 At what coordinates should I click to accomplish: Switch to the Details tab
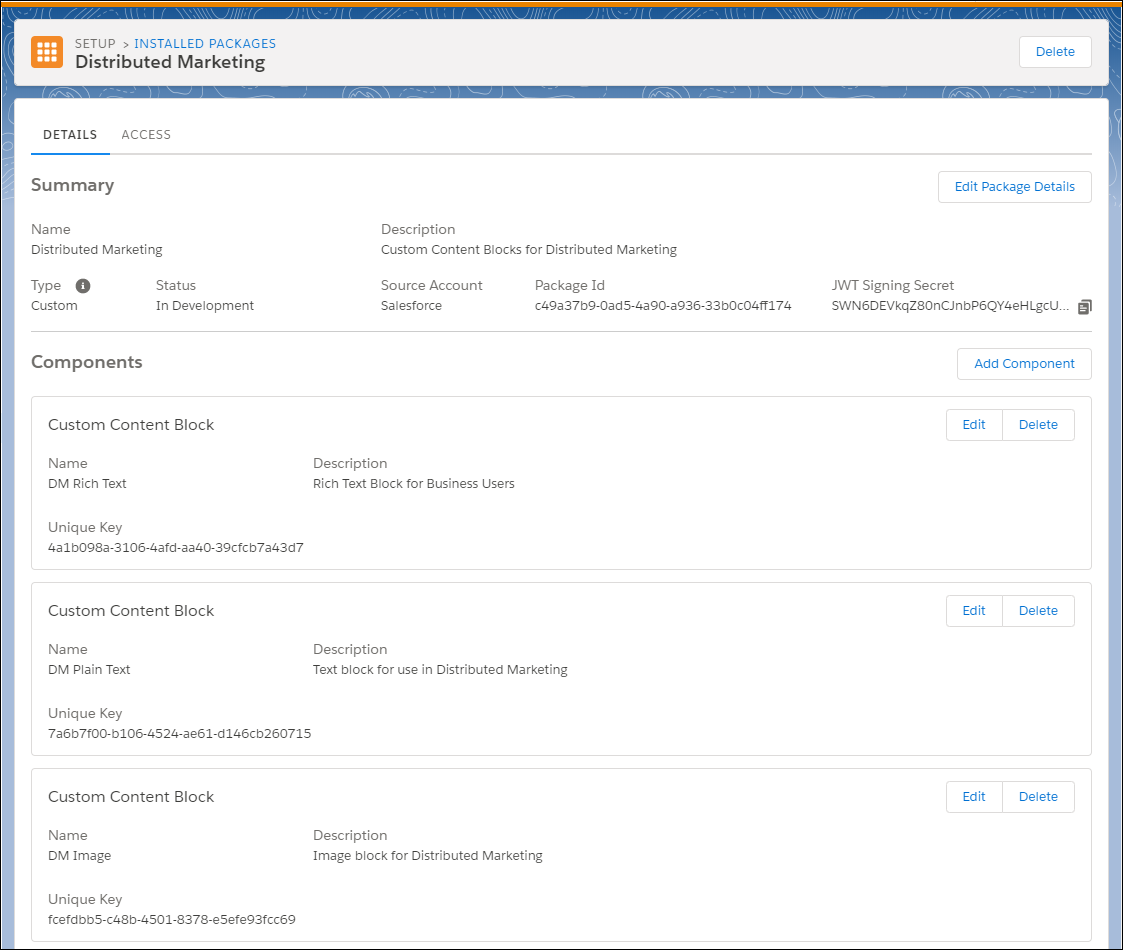[70, 135]
